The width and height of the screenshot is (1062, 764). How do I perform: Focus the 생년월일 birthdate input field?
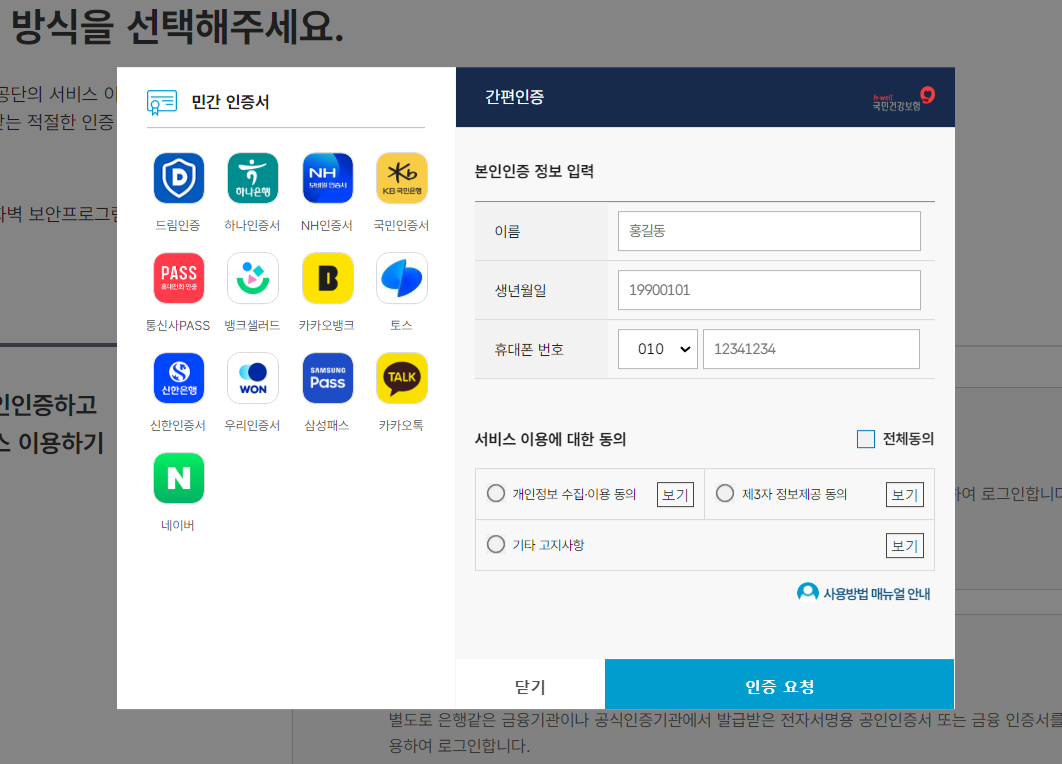[769, 290]
